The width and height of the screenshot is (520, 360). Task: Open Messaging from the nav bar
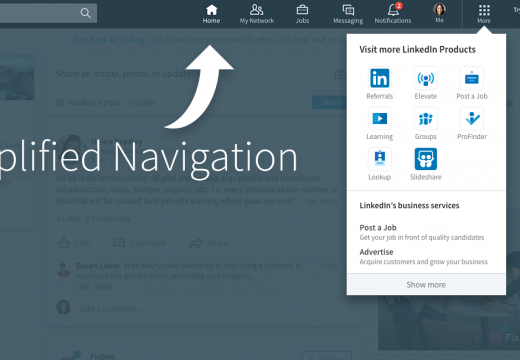[348, 14]
